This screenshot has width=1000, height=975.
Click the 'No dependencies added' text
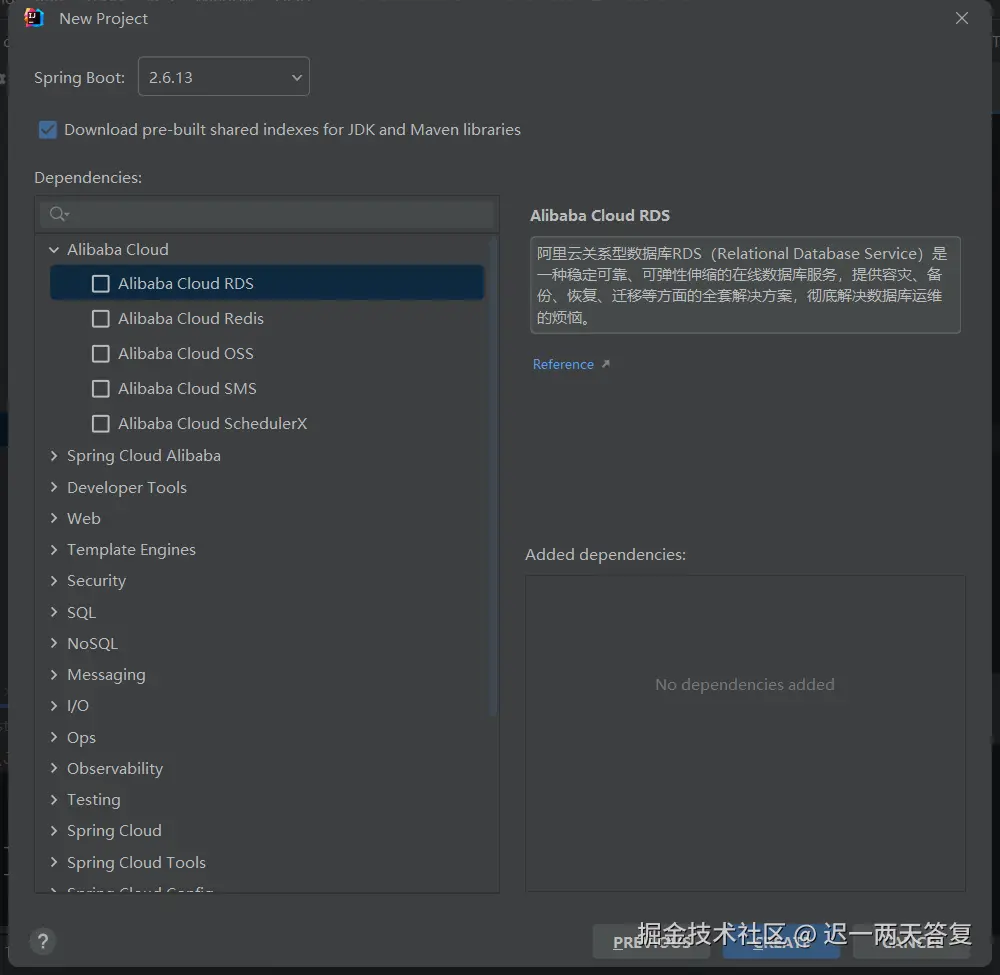(x=744, y=684)
